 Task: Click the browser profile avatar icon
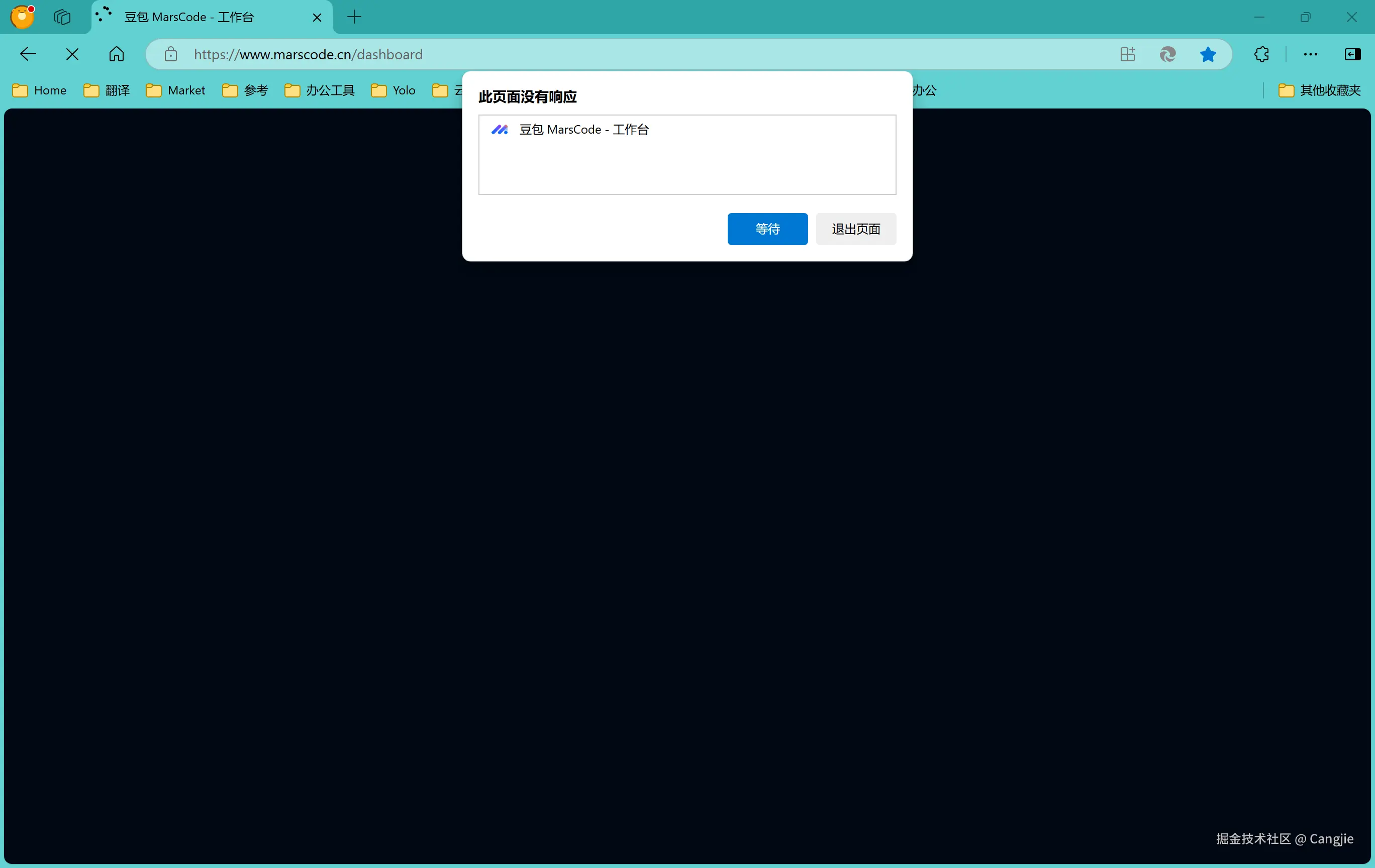(22, 17)
